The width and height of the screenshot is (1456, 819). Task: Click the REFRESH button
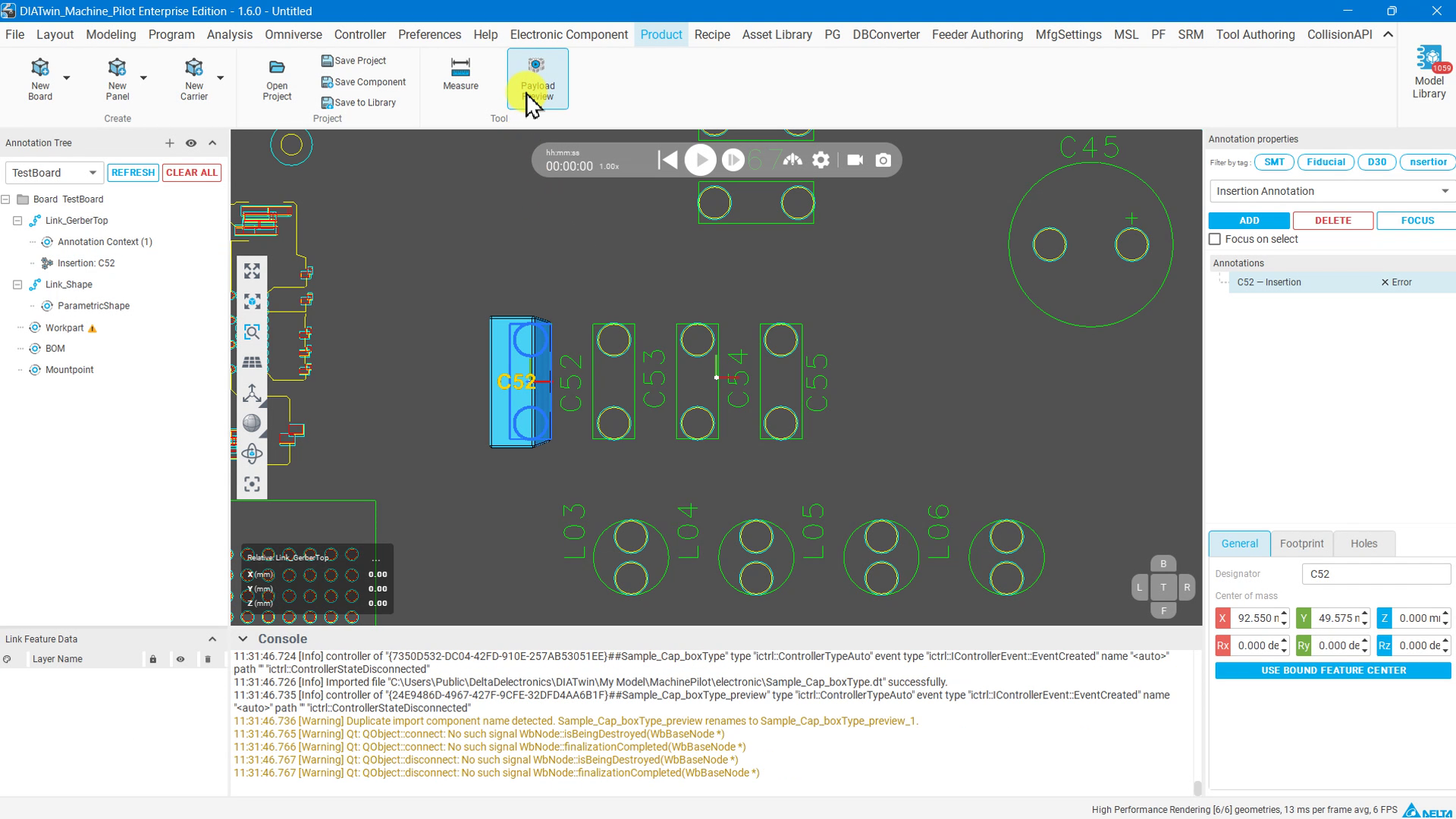point(133,173)
